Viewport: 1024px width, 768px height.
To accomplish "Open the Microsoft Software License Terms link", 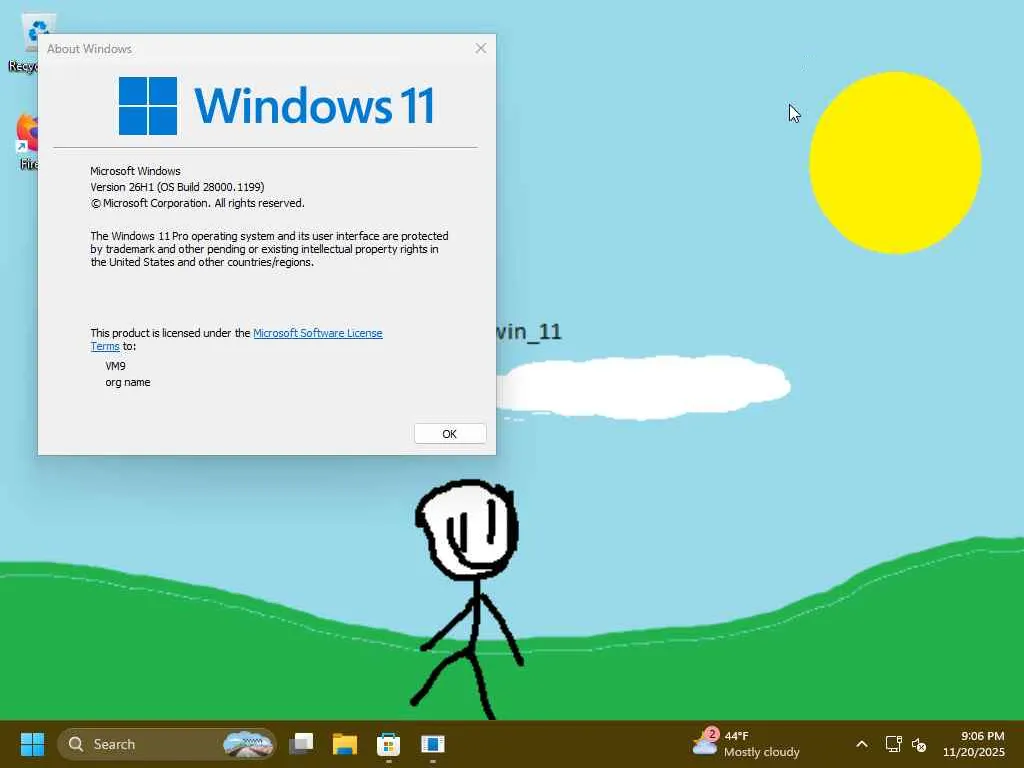I will pos(317,333).
